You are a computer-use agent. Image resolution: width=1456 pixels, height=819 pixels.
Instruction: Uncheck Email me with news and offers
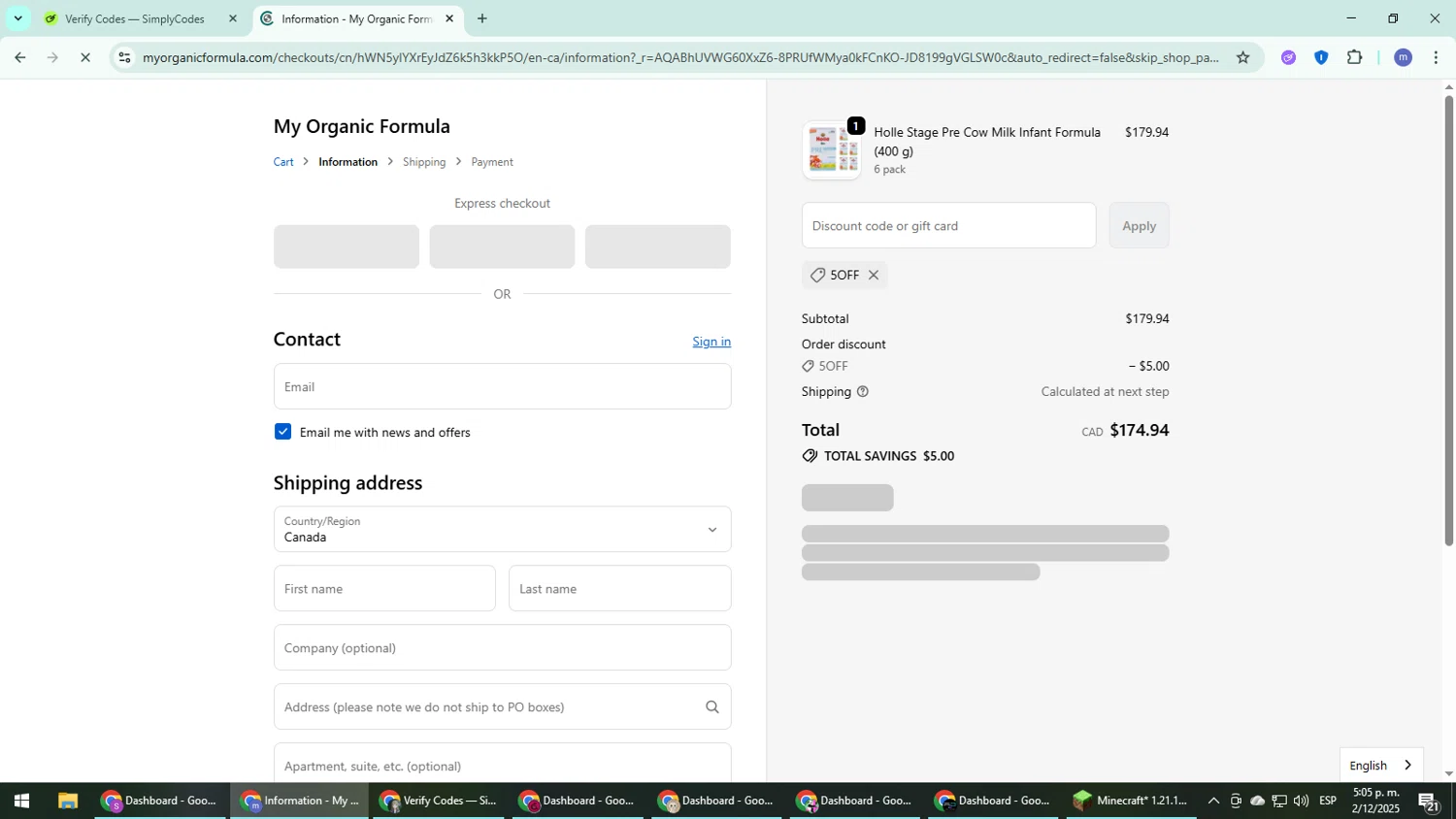point(282,432)
